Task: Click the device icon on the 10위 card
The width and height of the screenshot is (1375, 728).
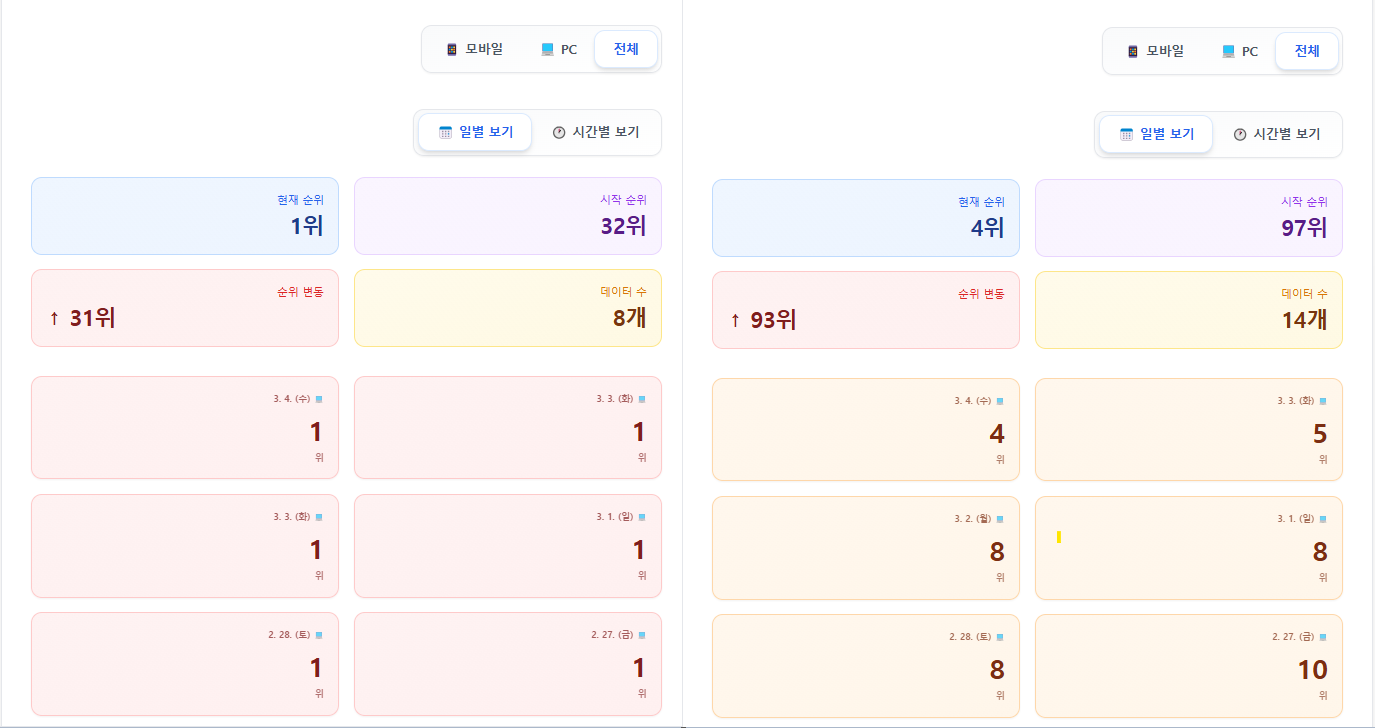Action: [x=1323, y=637]
